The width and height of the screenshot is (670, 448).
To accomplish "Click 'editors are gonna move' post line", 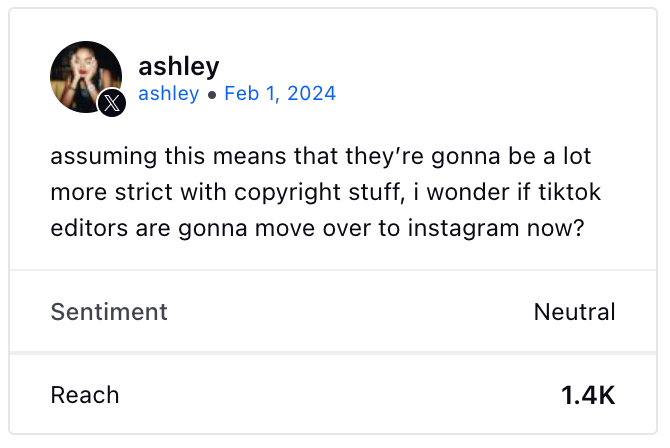I will 183,228.
